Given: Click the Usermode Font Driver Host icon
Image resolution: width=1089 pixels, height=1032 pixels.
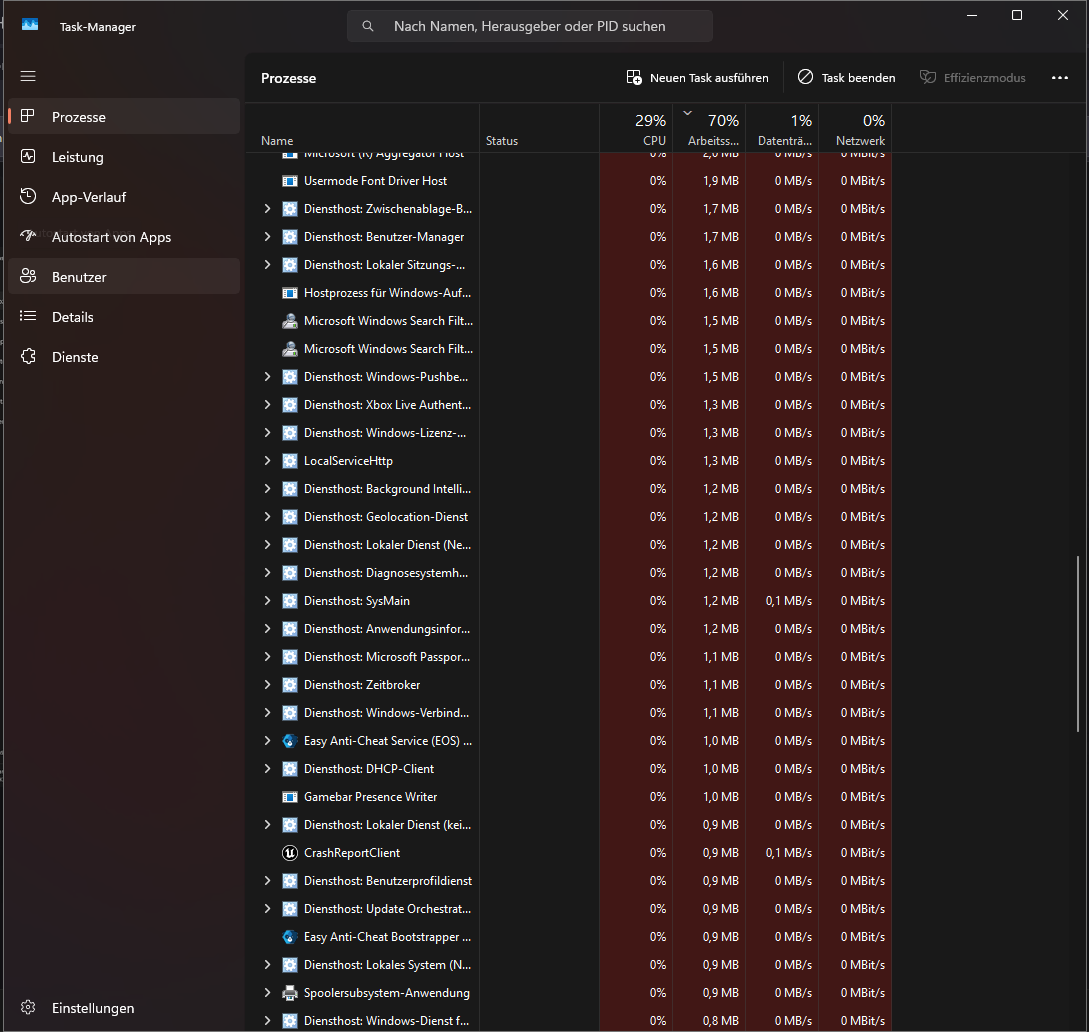Looking at the screenshot, I should pos(290,181).
